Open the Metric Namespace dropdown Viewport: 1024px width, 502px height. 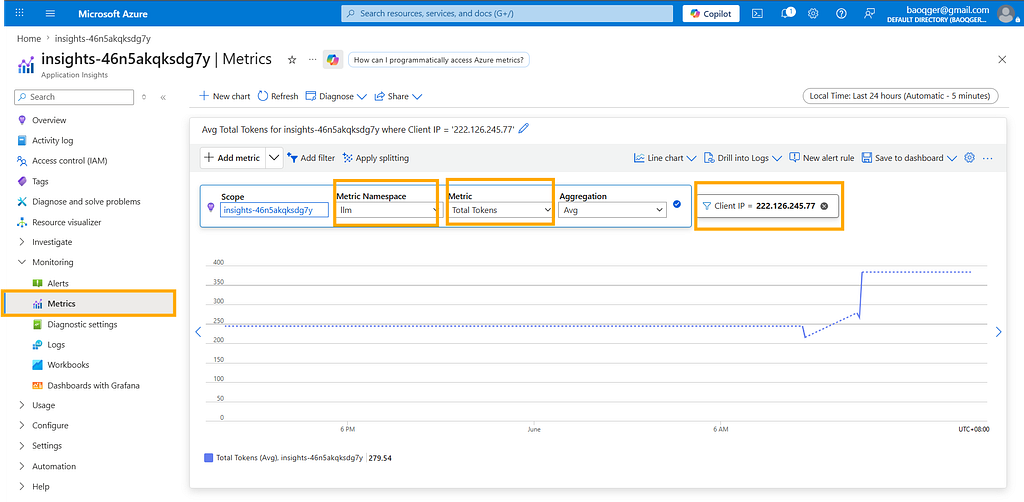coord(389,210)
